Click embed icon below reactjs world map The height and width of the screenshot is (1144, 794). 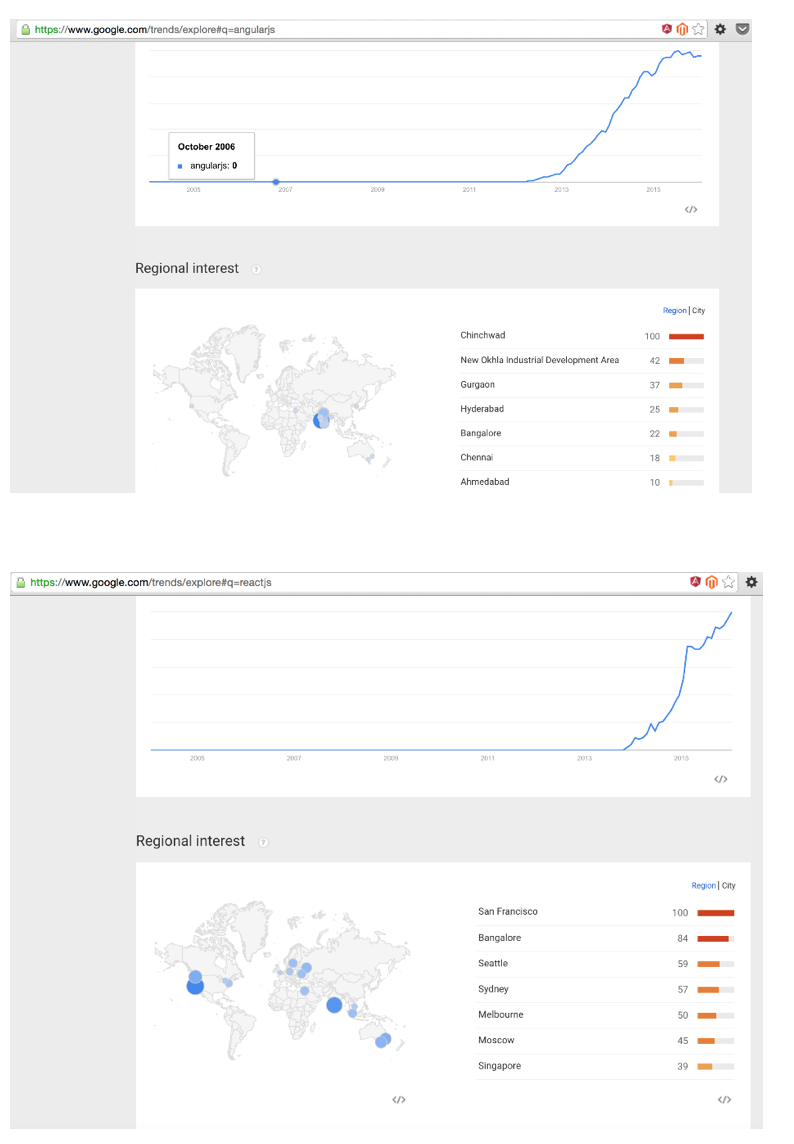point(398,1099)
